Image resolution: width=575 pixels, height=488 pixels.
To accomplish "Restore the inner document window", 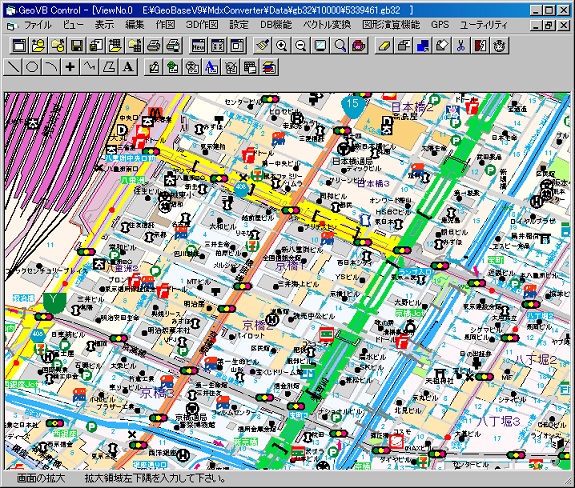I will click(549, 25).
